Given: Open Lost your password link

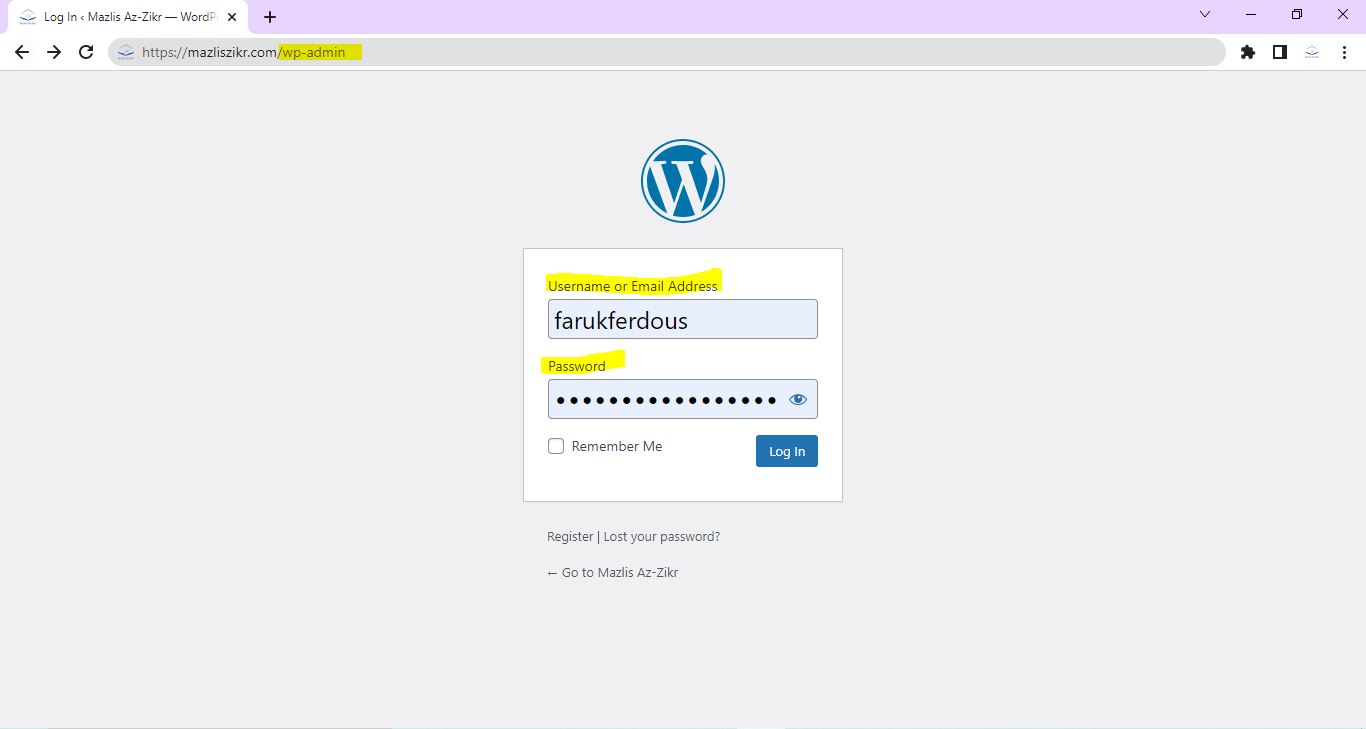Looking at the screenshot, I should click(662, 537).
